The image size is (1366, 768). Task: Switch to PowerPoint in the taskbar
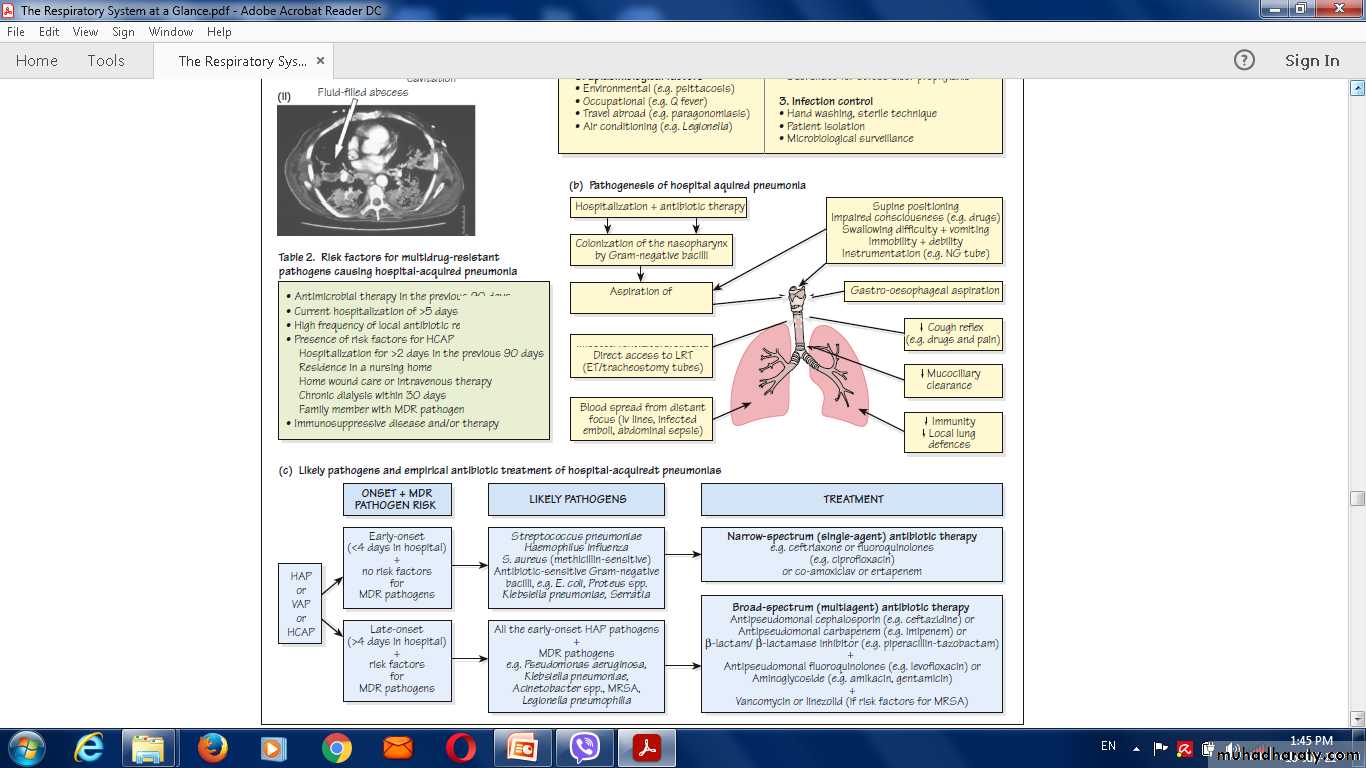pyautogui.click(x=523, y=748)
